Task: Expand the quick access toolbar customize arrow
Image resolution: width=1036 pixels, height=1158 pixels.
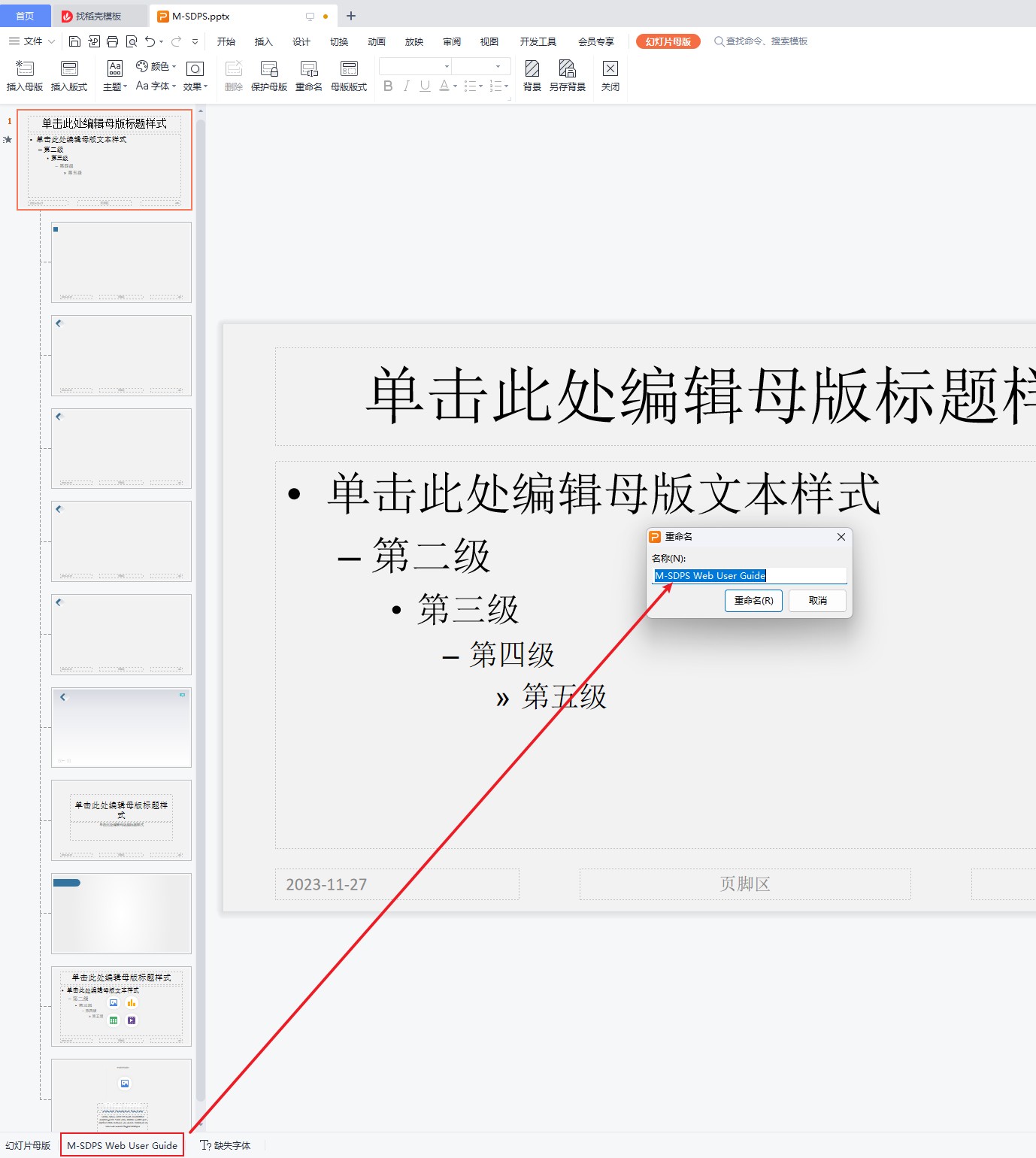Action: click(195, 42)
